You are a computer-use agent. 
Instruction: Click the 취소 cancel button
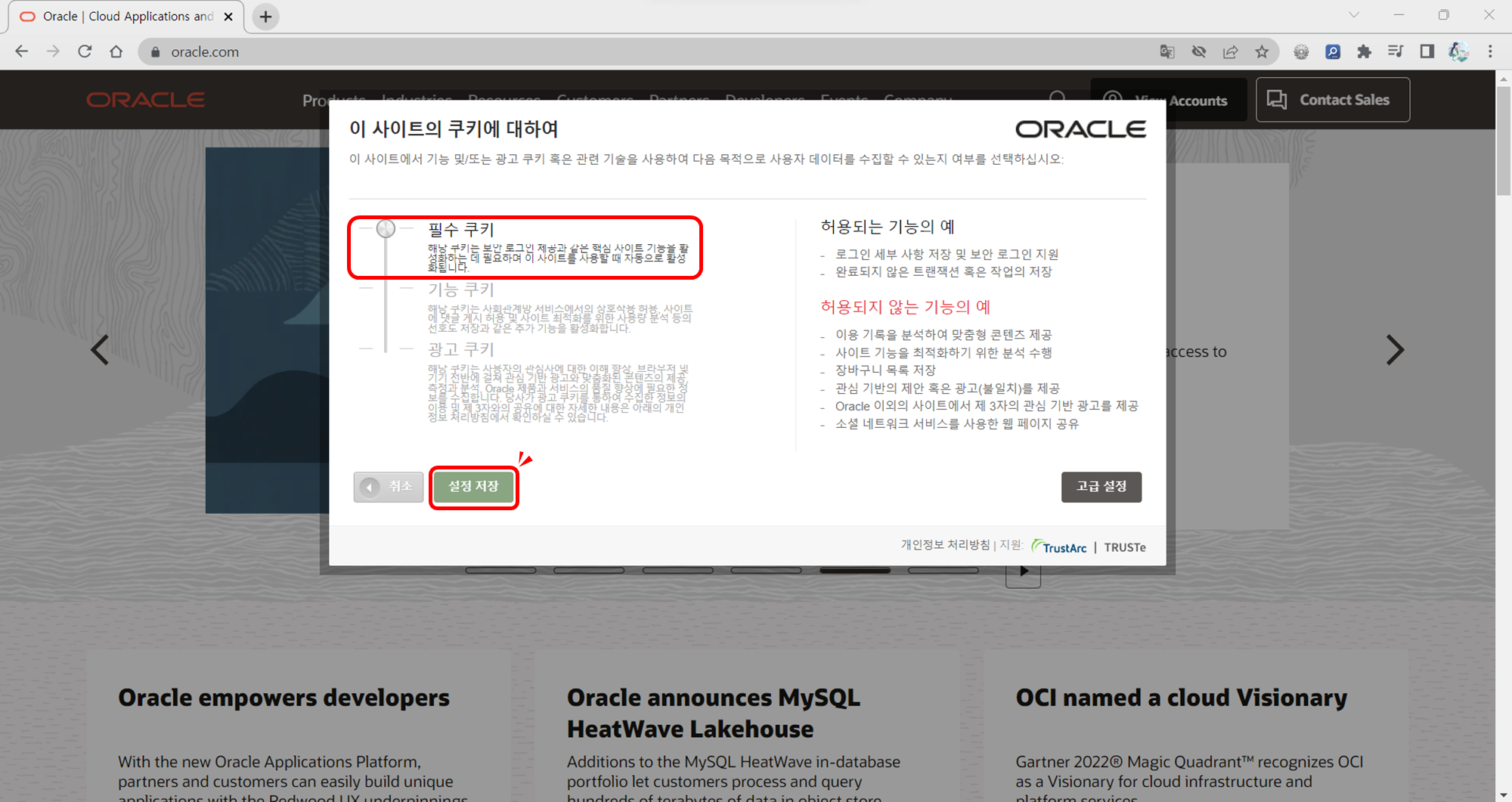[x=389, y=487]
